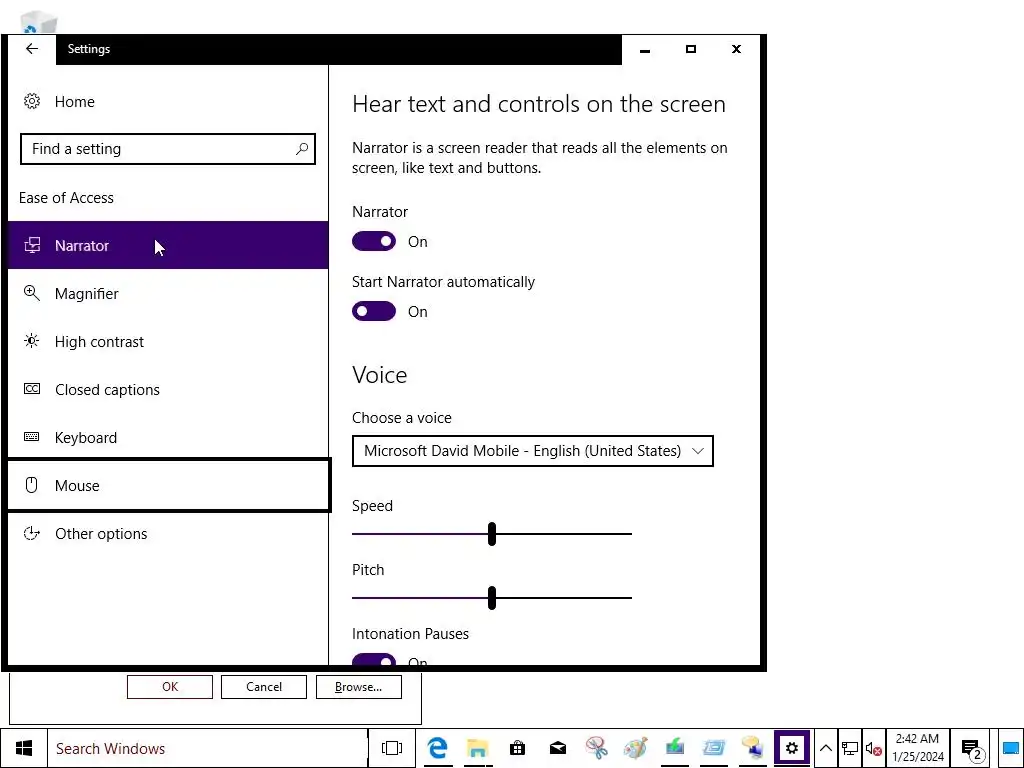Image resolution: width=1024 pixels, height=768 pixels.
Task: Toggle Start Narrator automatically switch
Action: pos(374,312)
